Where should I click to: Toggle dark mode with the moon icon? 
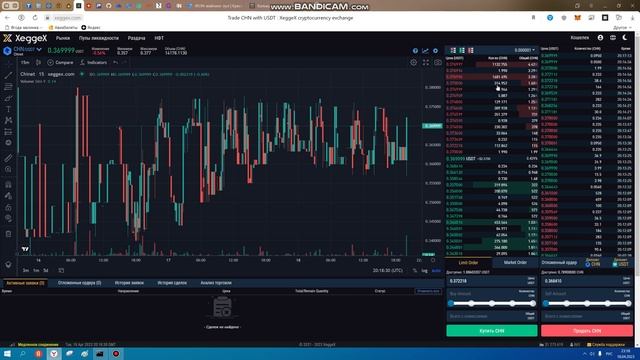625,38
